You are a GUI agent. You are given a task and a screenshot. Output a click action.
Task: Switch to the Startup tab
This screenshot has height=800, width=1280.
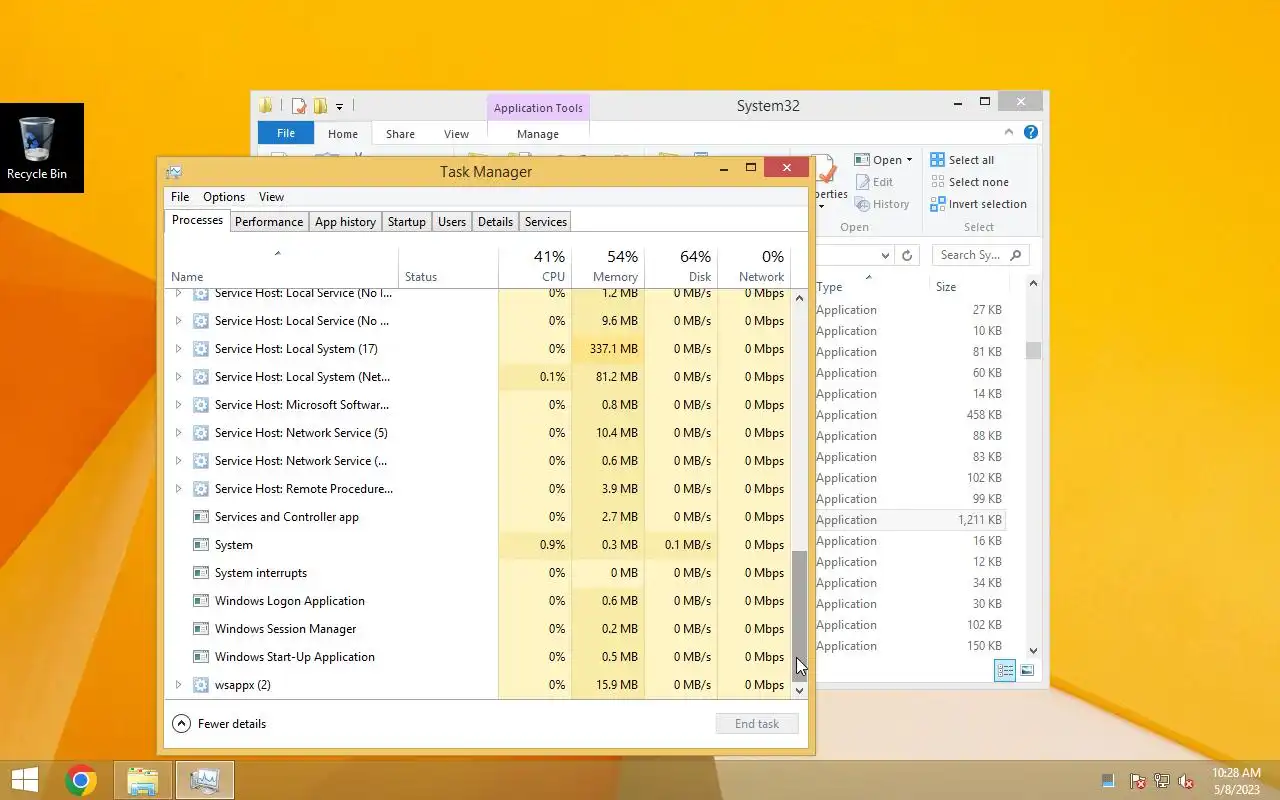[x=407, y=222]
